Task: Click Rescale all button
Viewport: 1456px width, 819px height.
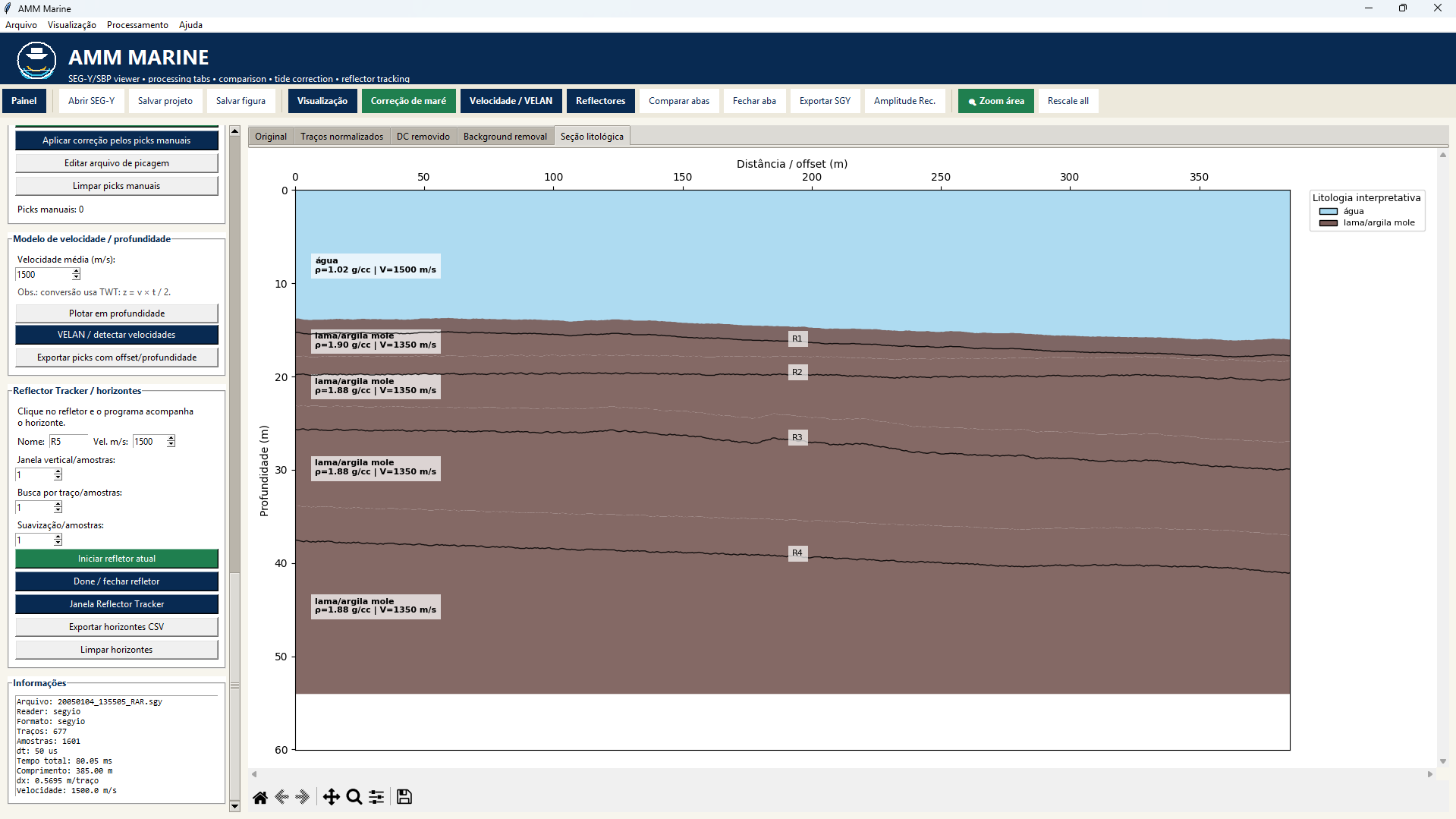Action: [1068, 101]
